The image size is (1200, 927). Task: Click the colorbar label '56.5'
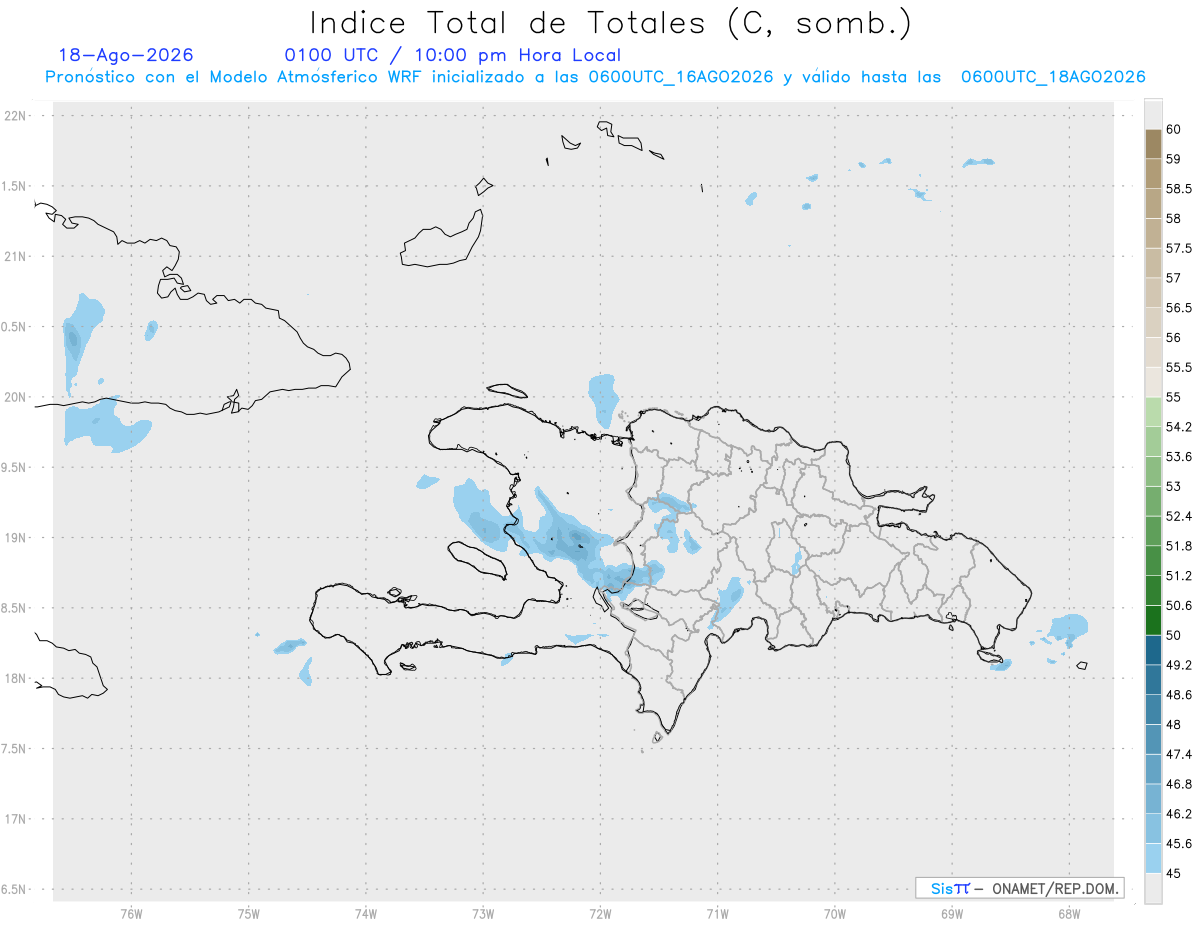tap(1179, 308)
